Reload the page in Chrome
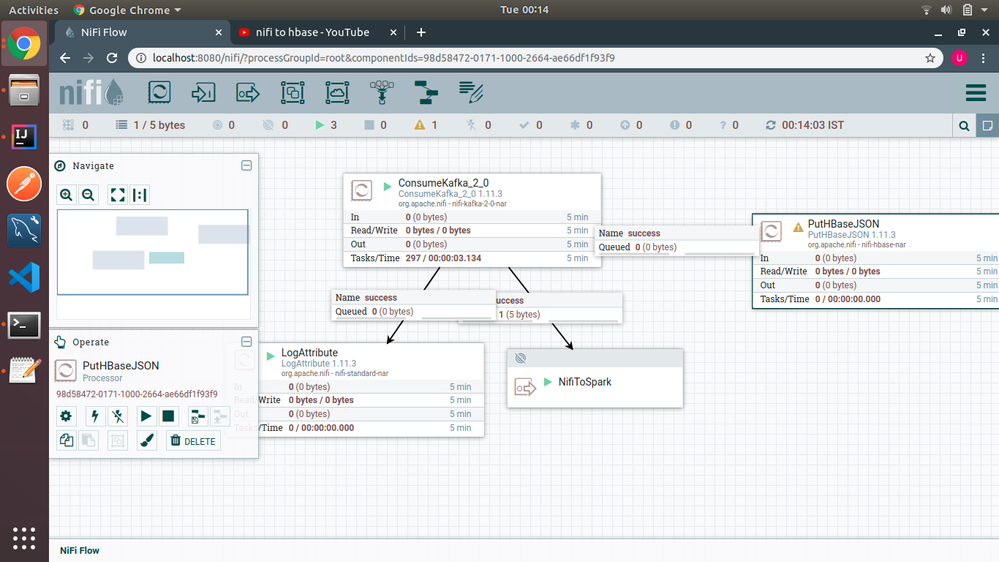 point(112,58)
